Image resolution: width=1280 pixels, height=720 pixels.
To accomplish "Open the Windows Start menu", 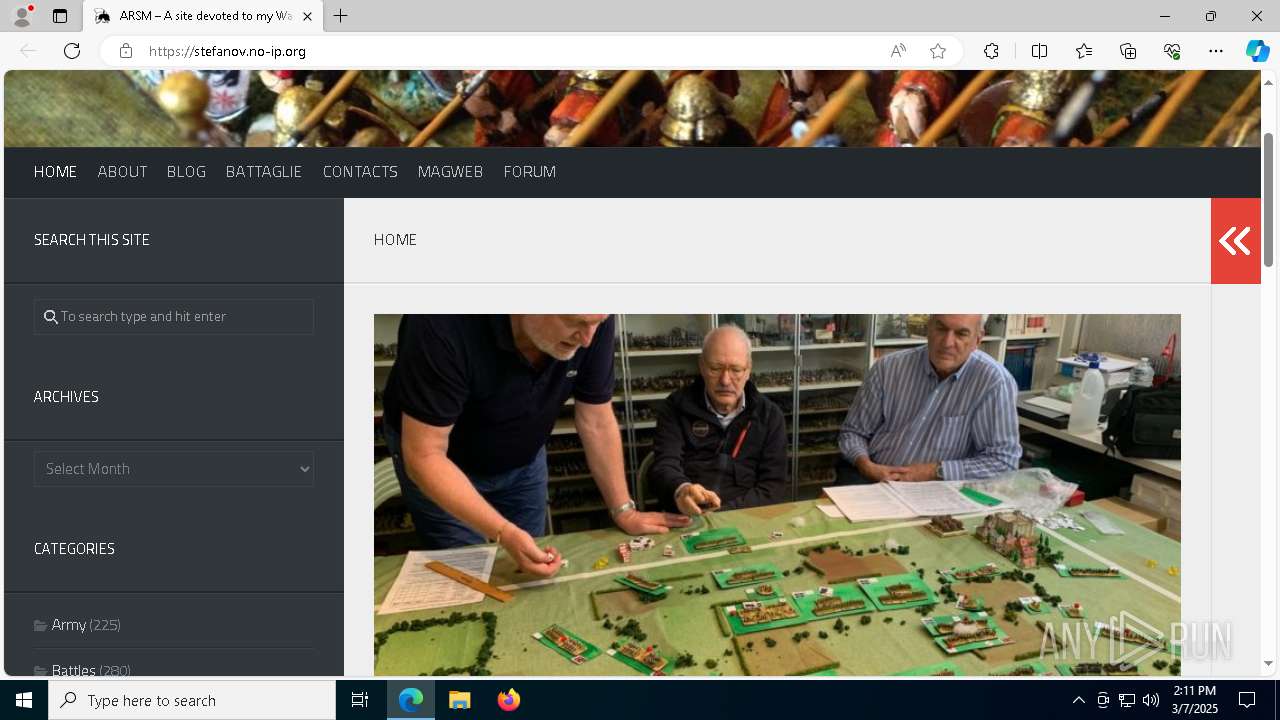I will tap(24, 700).
